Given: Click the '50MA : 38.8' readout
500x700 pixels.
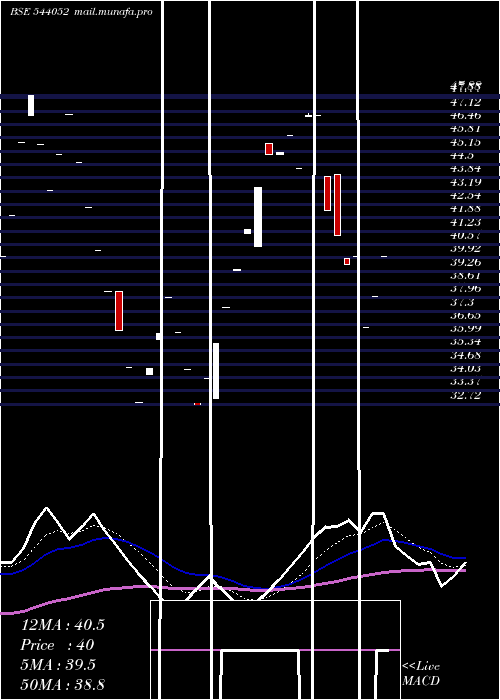Looking at the screenshot, I should tap(62, 684).
